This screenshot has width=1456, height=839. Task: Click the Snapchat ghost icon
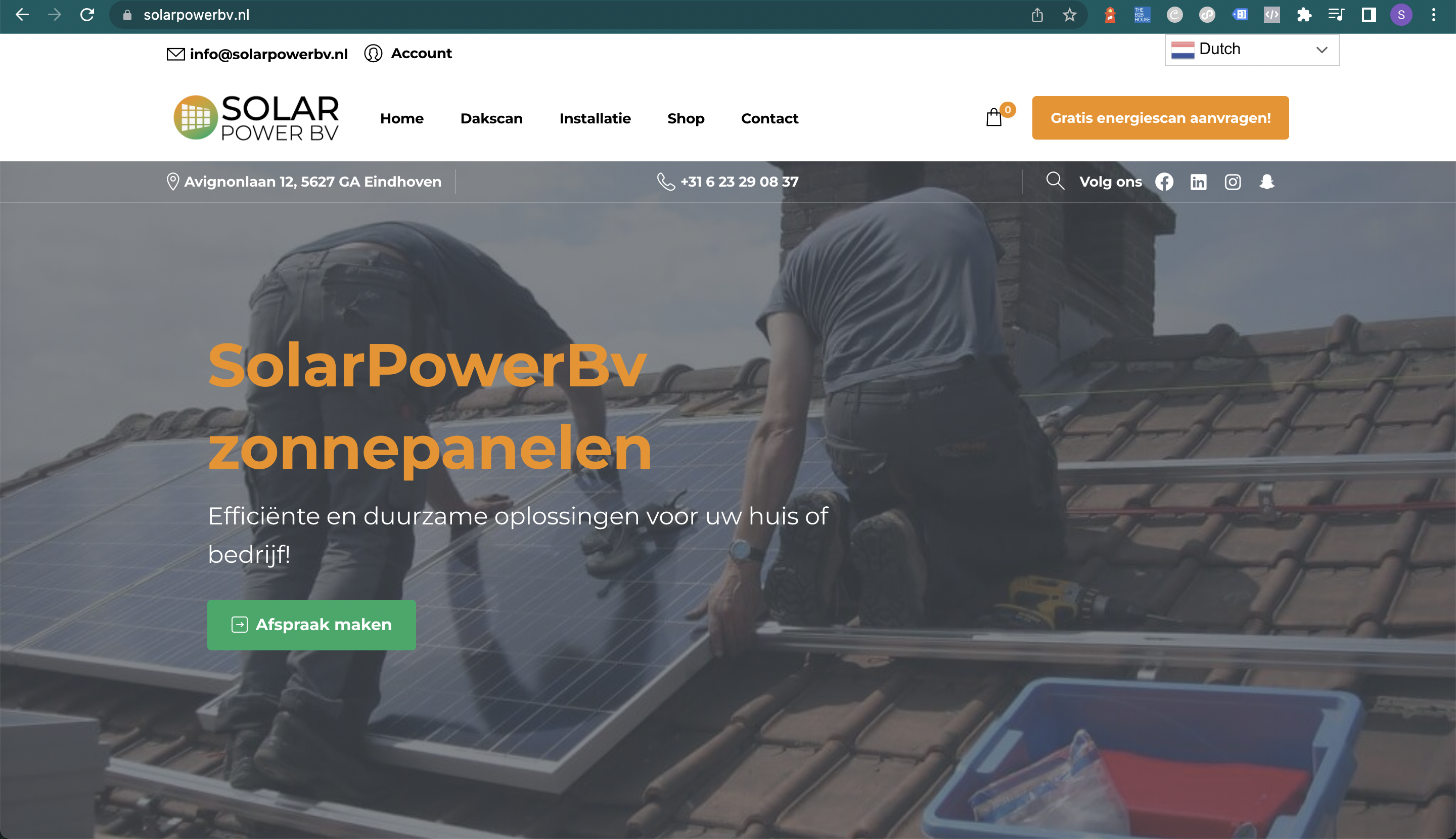pos(1266,182)
